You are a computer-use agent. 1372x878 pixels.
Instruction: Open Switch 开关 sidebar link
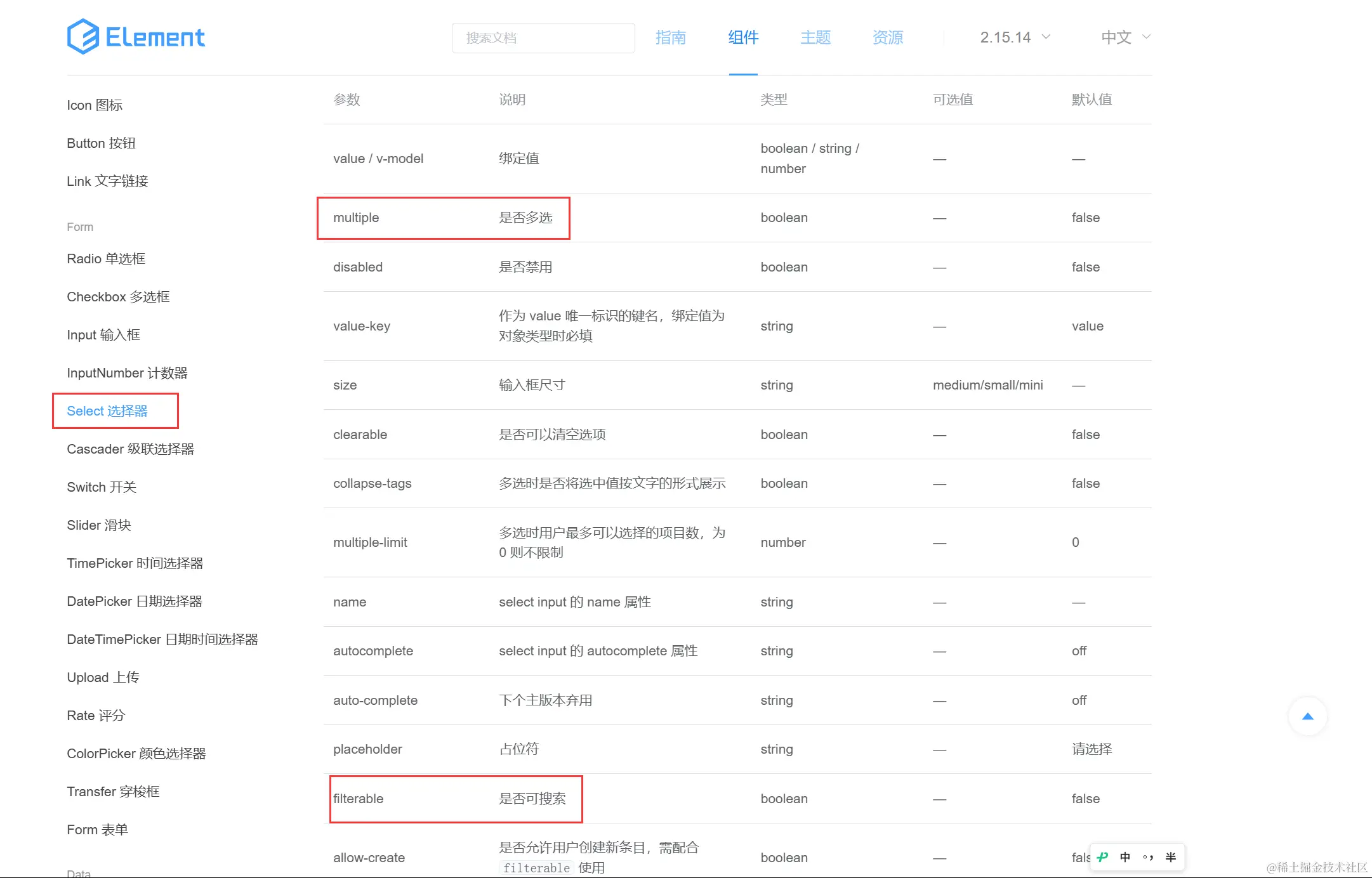point(102,487)
